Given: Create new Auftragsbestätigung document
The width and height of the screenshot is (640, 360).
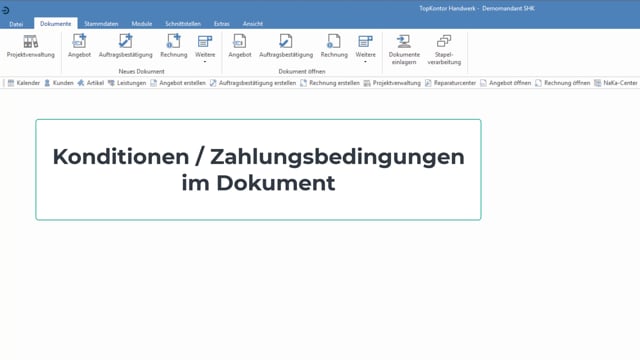Looking at the screenshot, I should pos(125,47).
